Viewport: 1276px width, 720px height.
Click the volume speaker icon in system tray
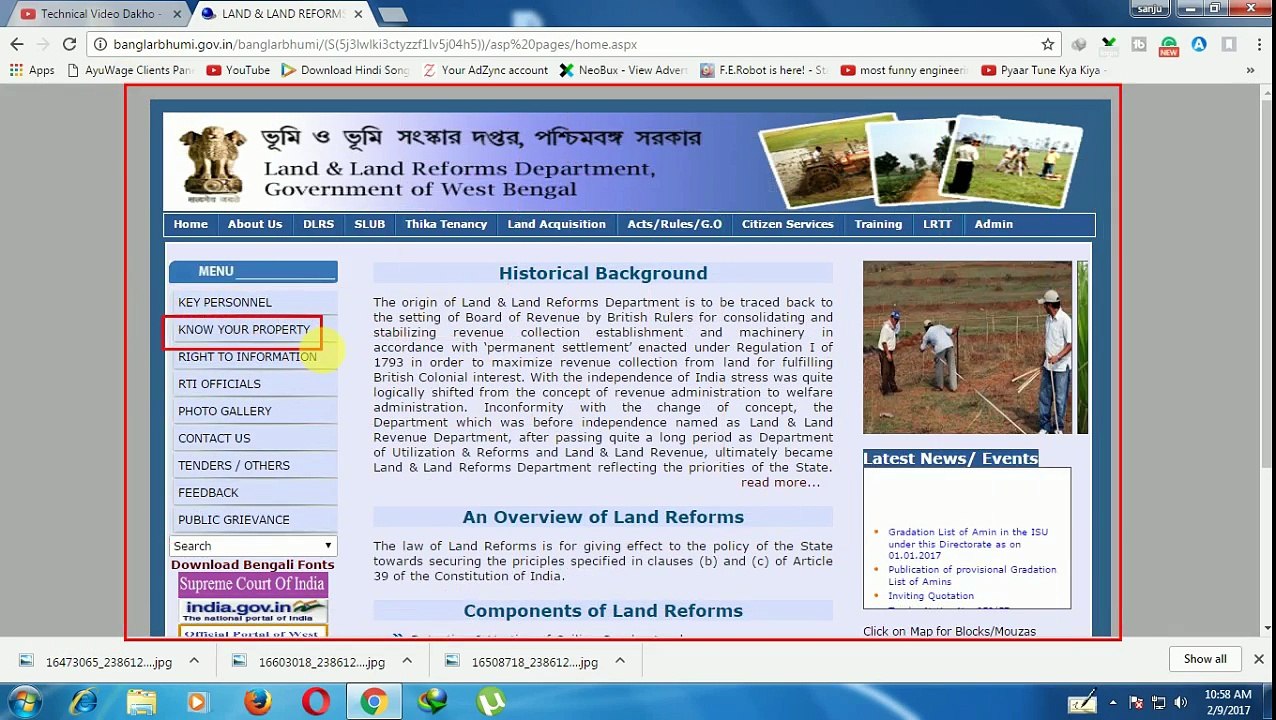coord(1180,702)
